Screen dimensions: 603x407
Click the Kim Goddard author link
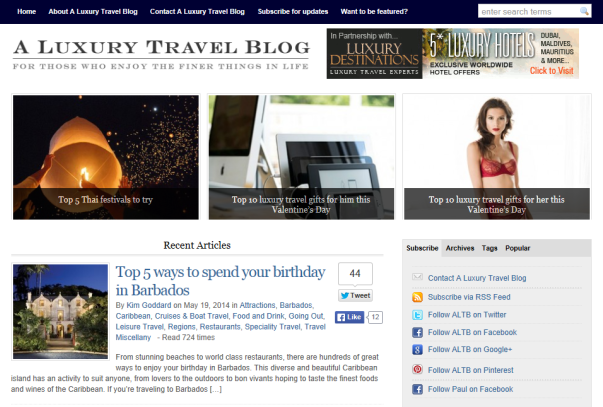149,305
